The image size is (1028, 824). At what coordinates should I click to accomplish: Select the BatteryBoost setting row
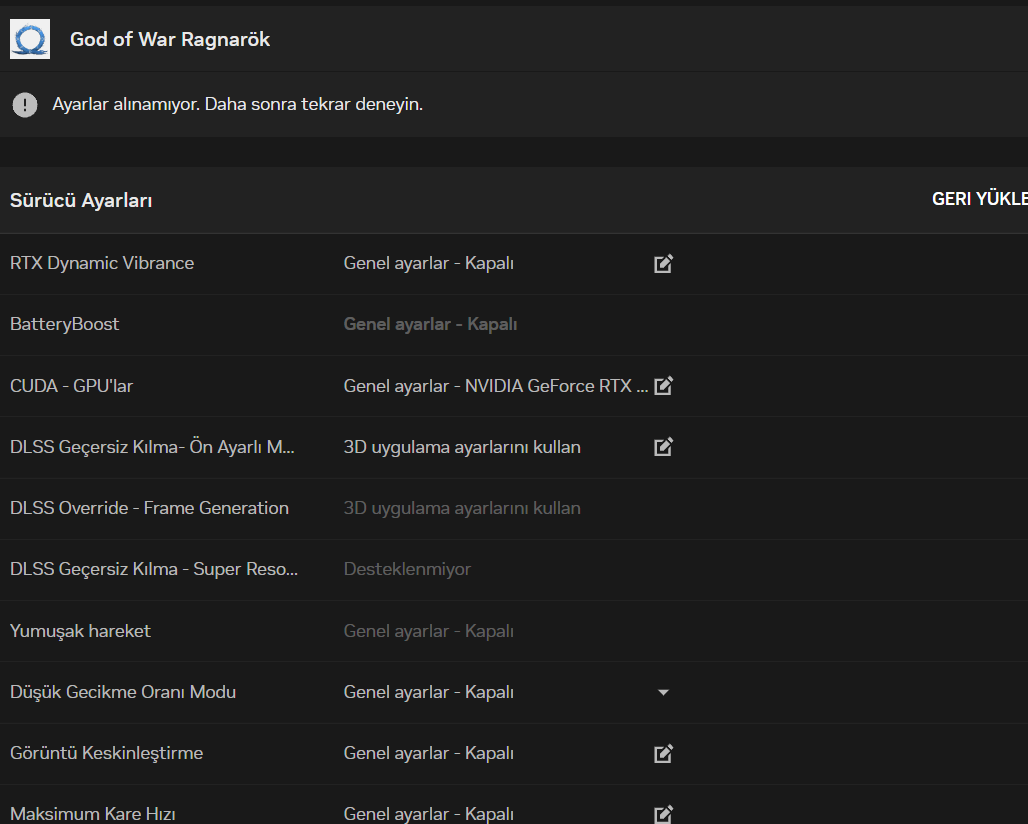65,324
